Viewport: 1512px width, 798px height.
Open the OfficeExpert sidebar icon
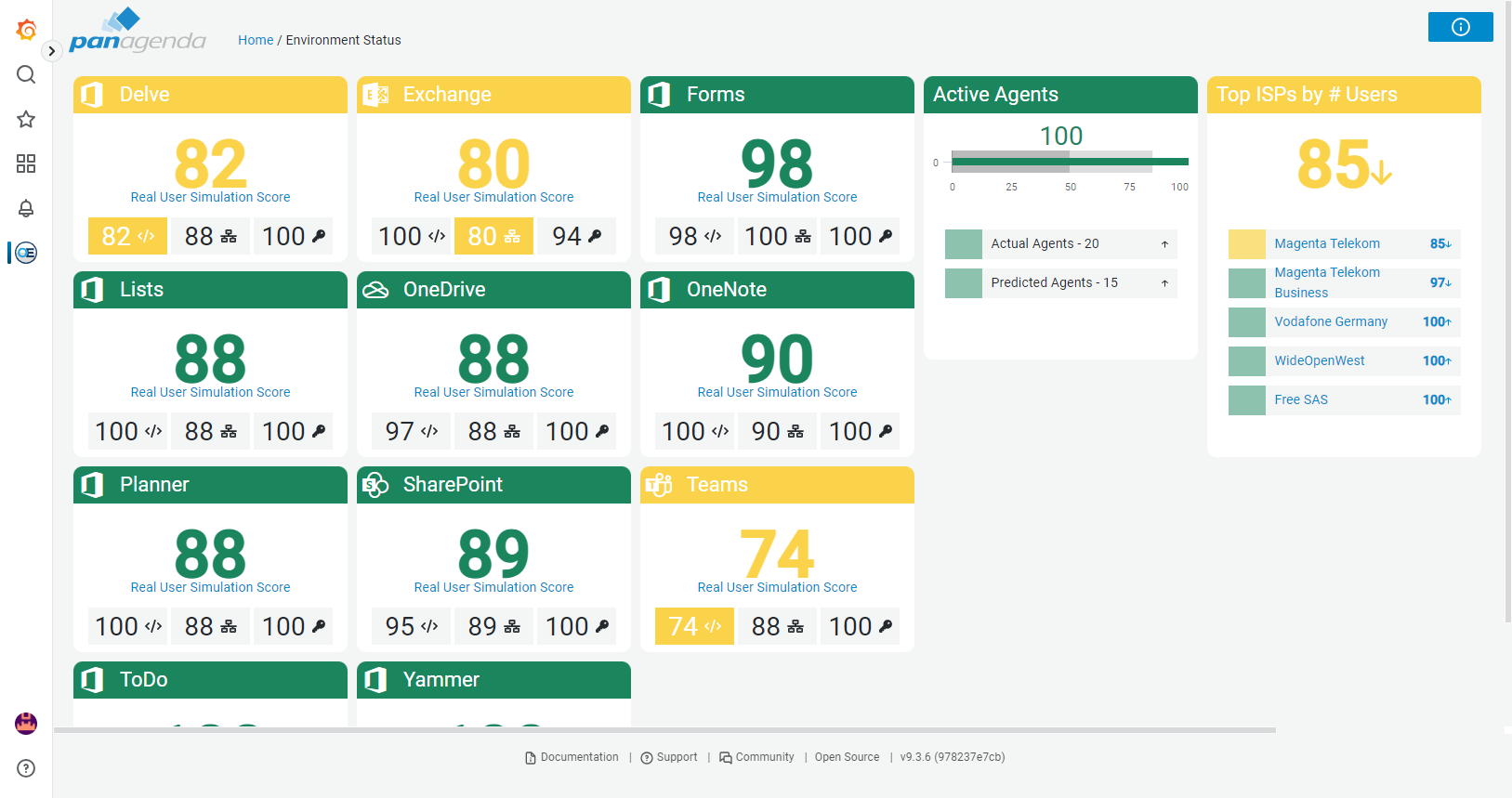click(26, 253)
